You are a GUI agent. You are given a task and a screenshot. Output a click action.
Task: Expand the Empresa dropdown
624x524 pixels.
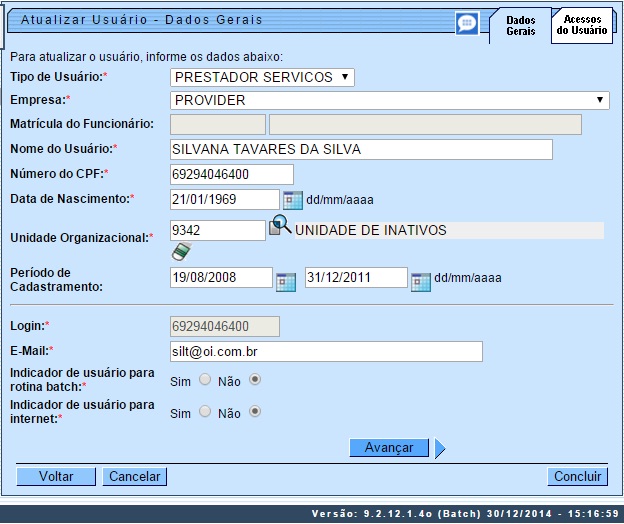[x=390, y=100]
